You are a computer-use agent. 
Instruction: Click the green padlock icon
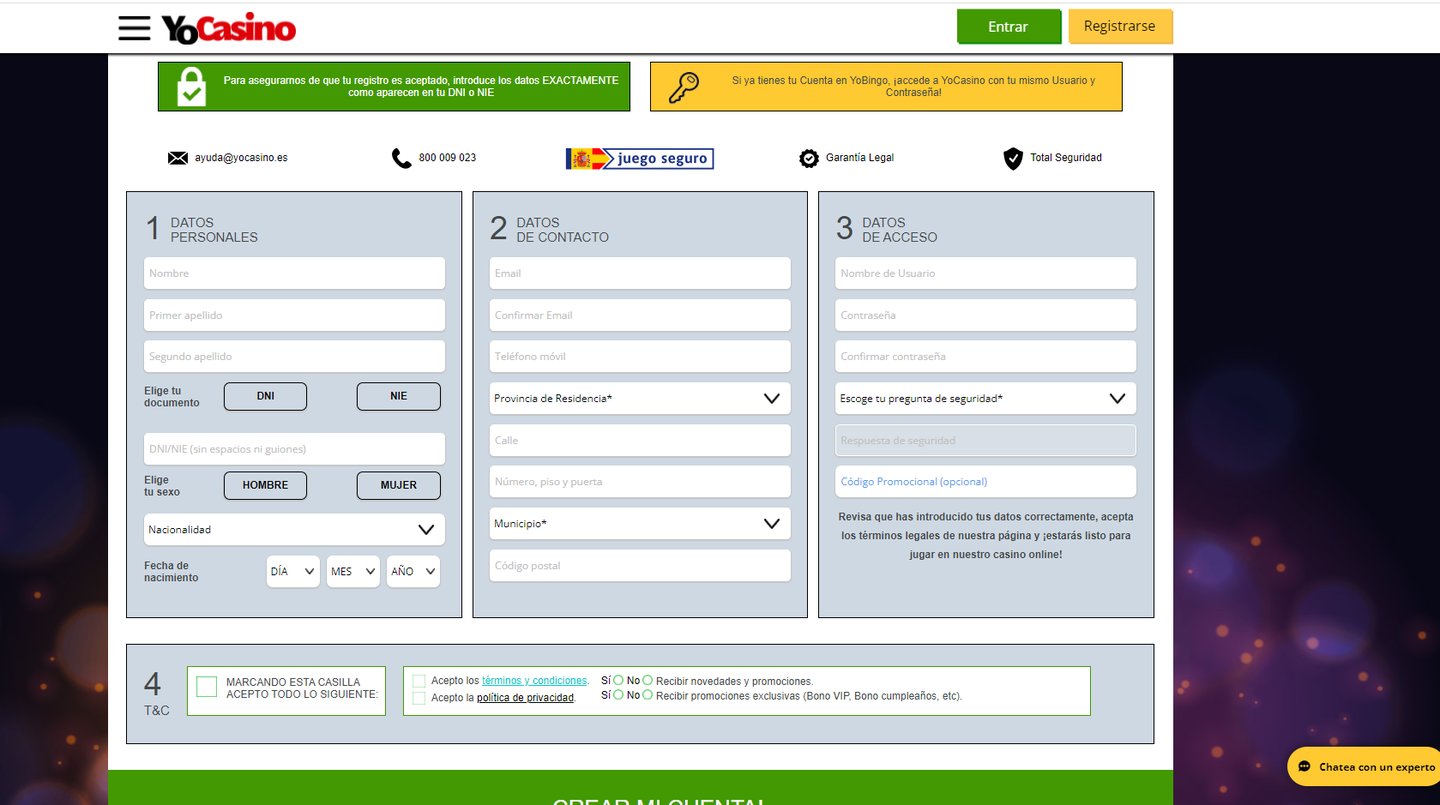[191, 86]
